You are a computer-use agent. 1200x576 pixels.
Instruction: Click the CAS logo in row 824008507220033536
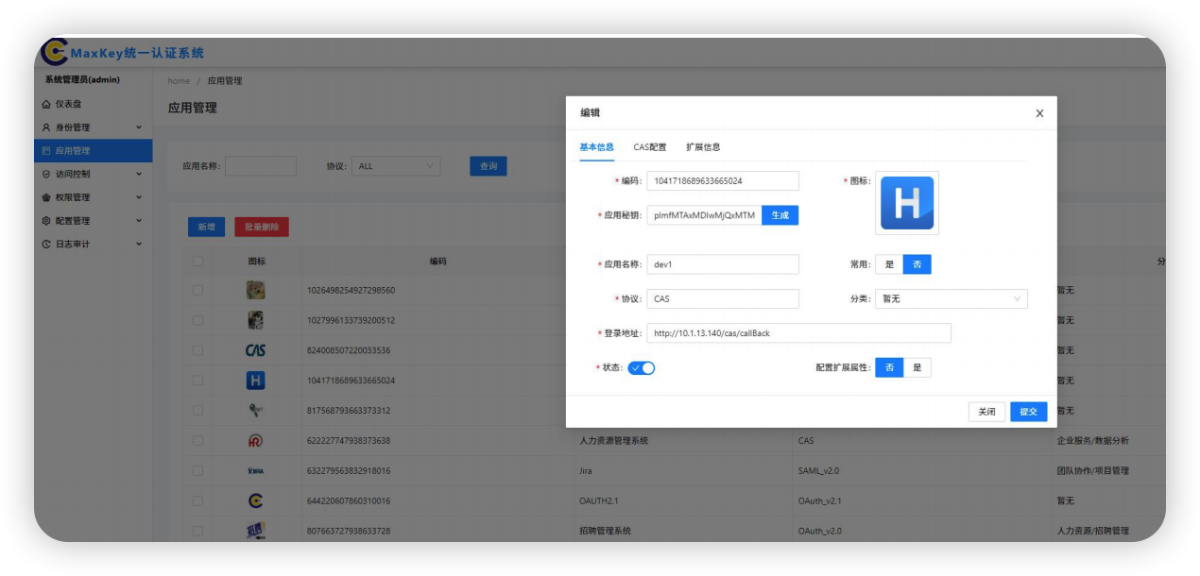256,350
